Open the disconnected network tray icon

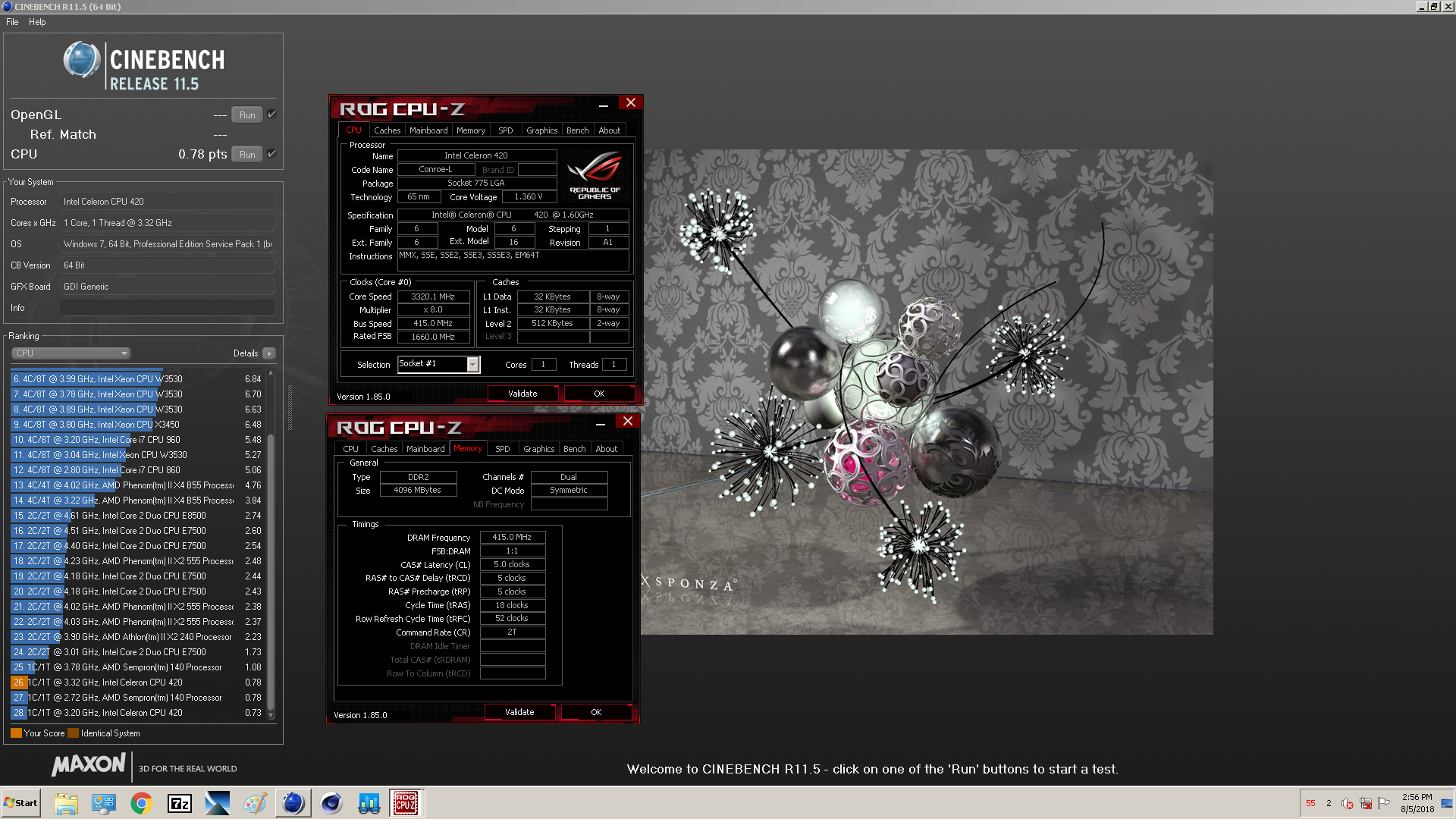pyautogui.click(x=1366, y=803)
